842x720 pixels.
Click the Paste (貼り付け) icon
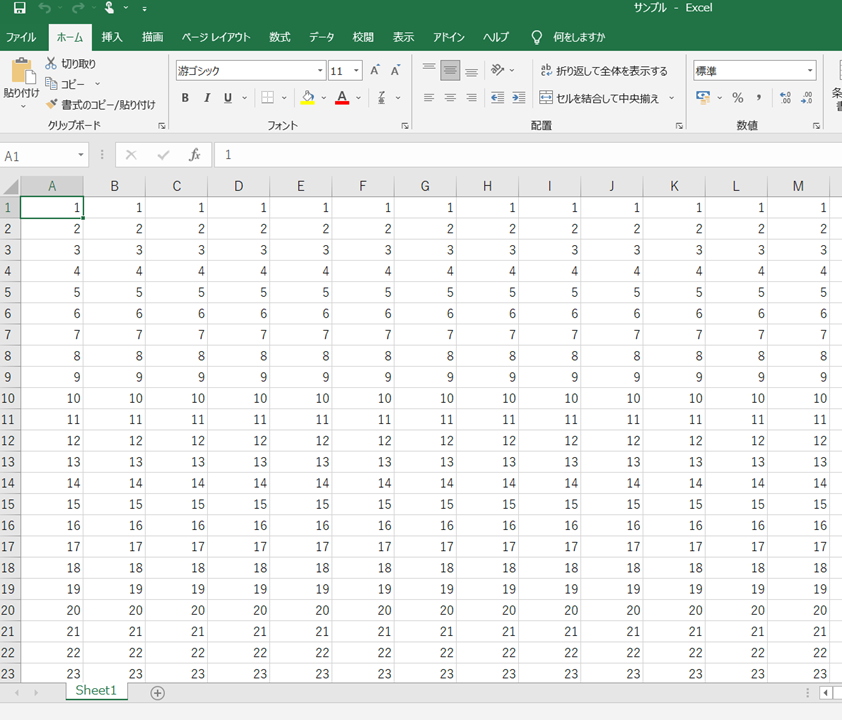point(22,70)
